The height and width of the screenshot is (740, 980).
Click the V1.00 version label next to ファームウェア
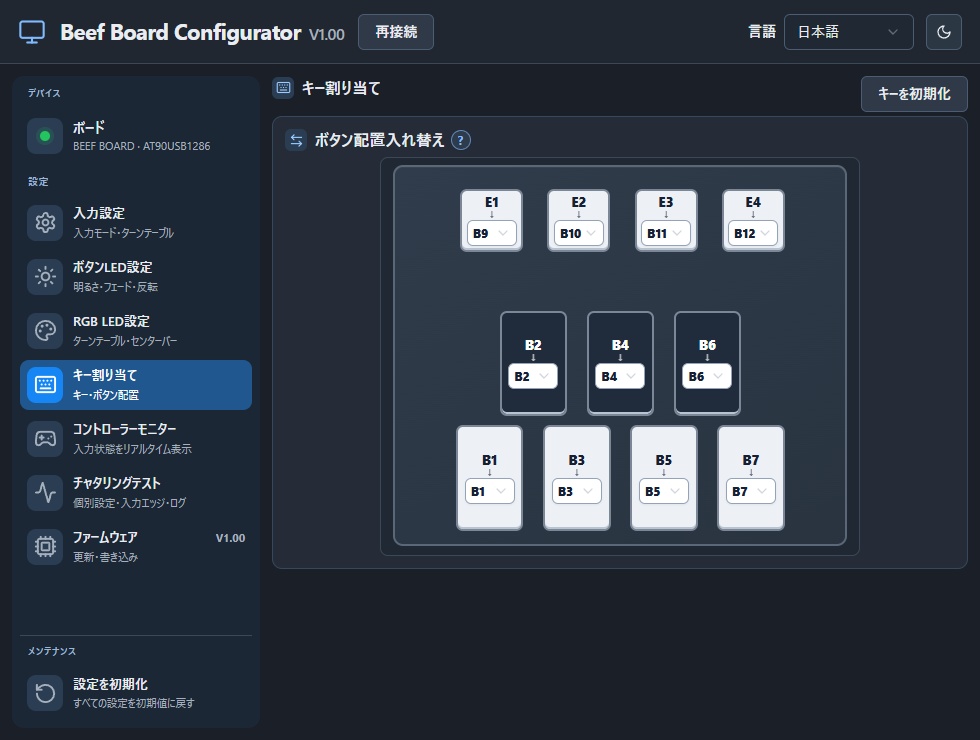click(x=230, y=538)
